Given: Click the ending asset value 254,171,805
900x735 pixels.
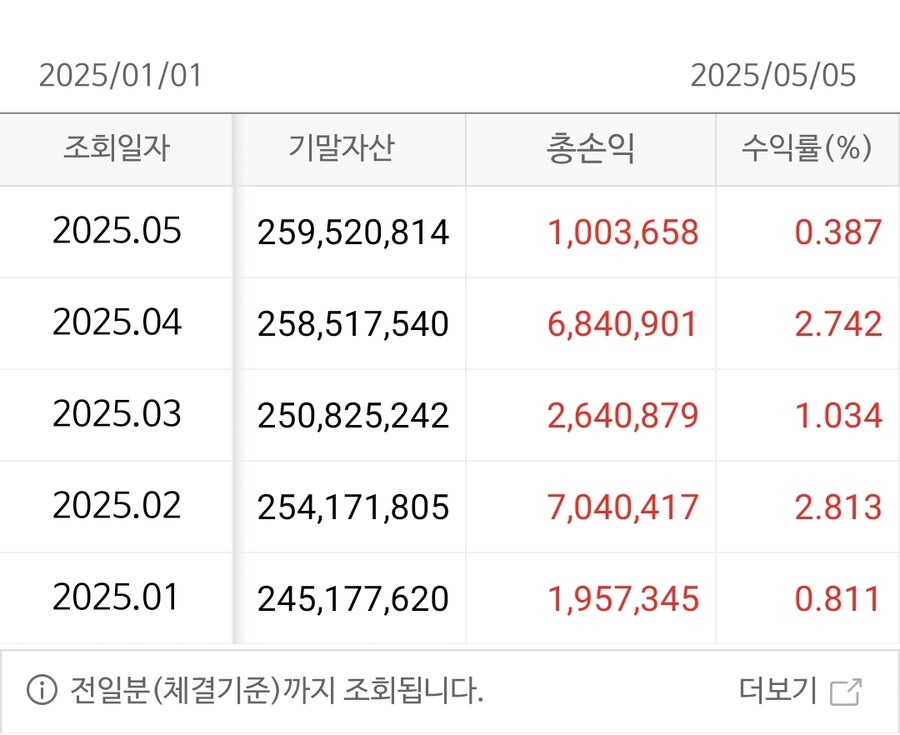Looking at the screenshot, I should click(353, 507).
